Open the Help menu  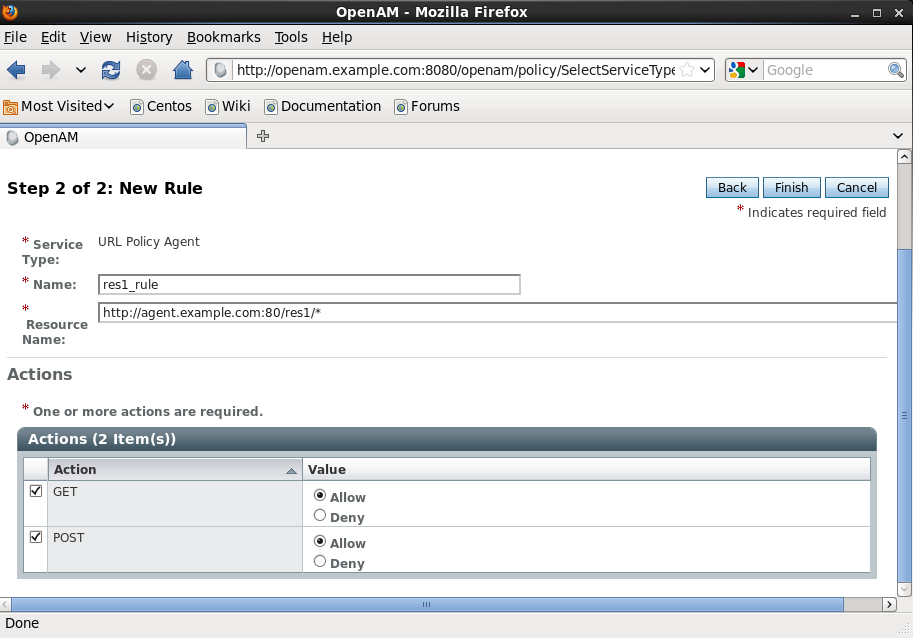pyautogui.click(x=337, y=37)
